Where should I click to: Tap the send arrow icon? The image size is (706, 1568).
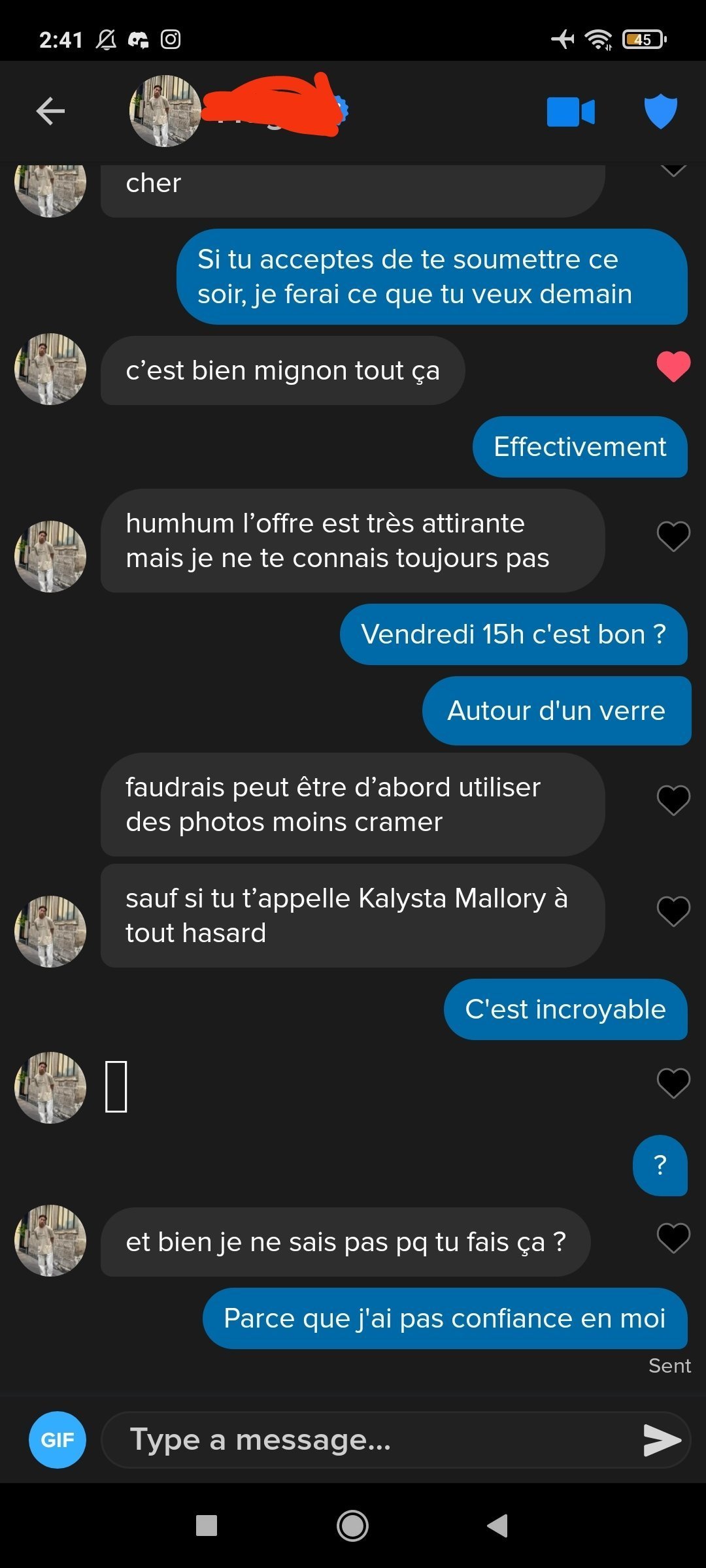662,1440
